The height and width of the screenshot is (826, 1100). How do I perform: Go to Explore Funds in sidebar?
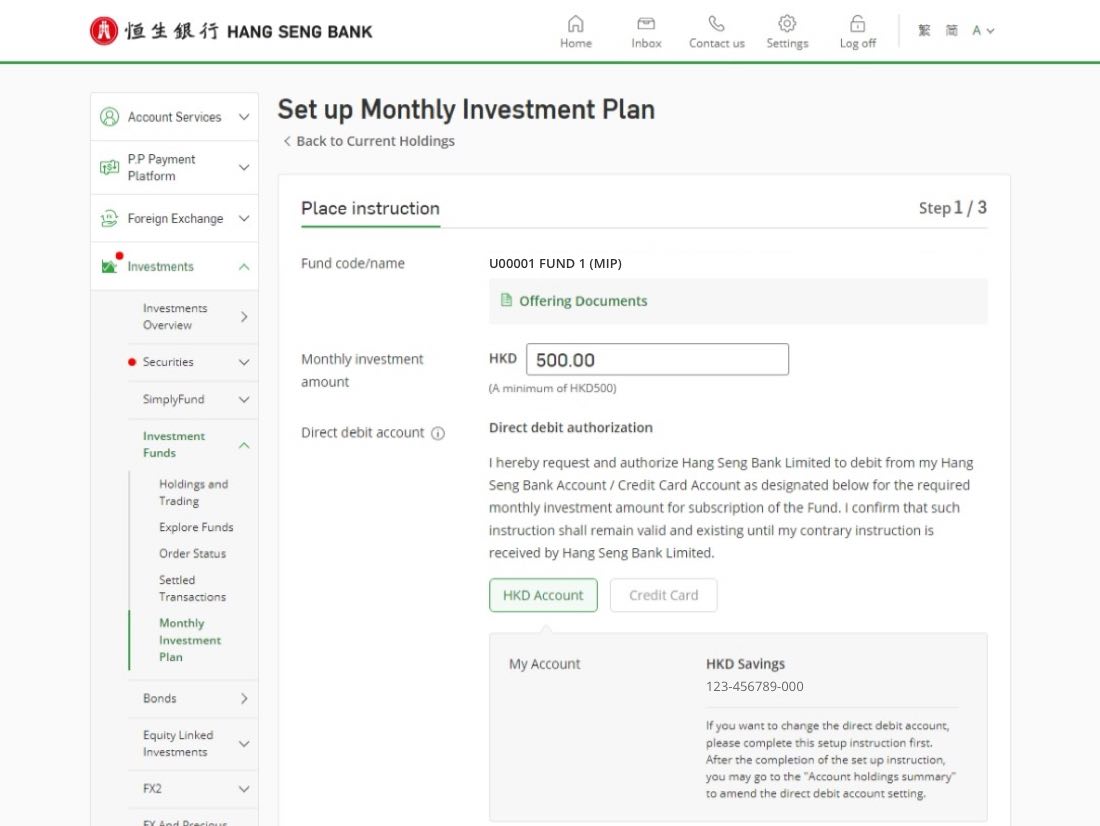[x=196, y=527]
